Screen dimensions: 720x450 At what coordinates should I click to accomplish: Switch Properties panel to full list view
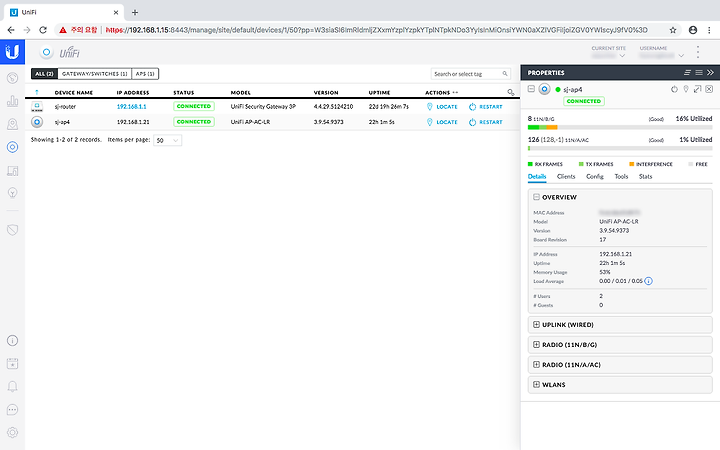click(x=699, y=73)
